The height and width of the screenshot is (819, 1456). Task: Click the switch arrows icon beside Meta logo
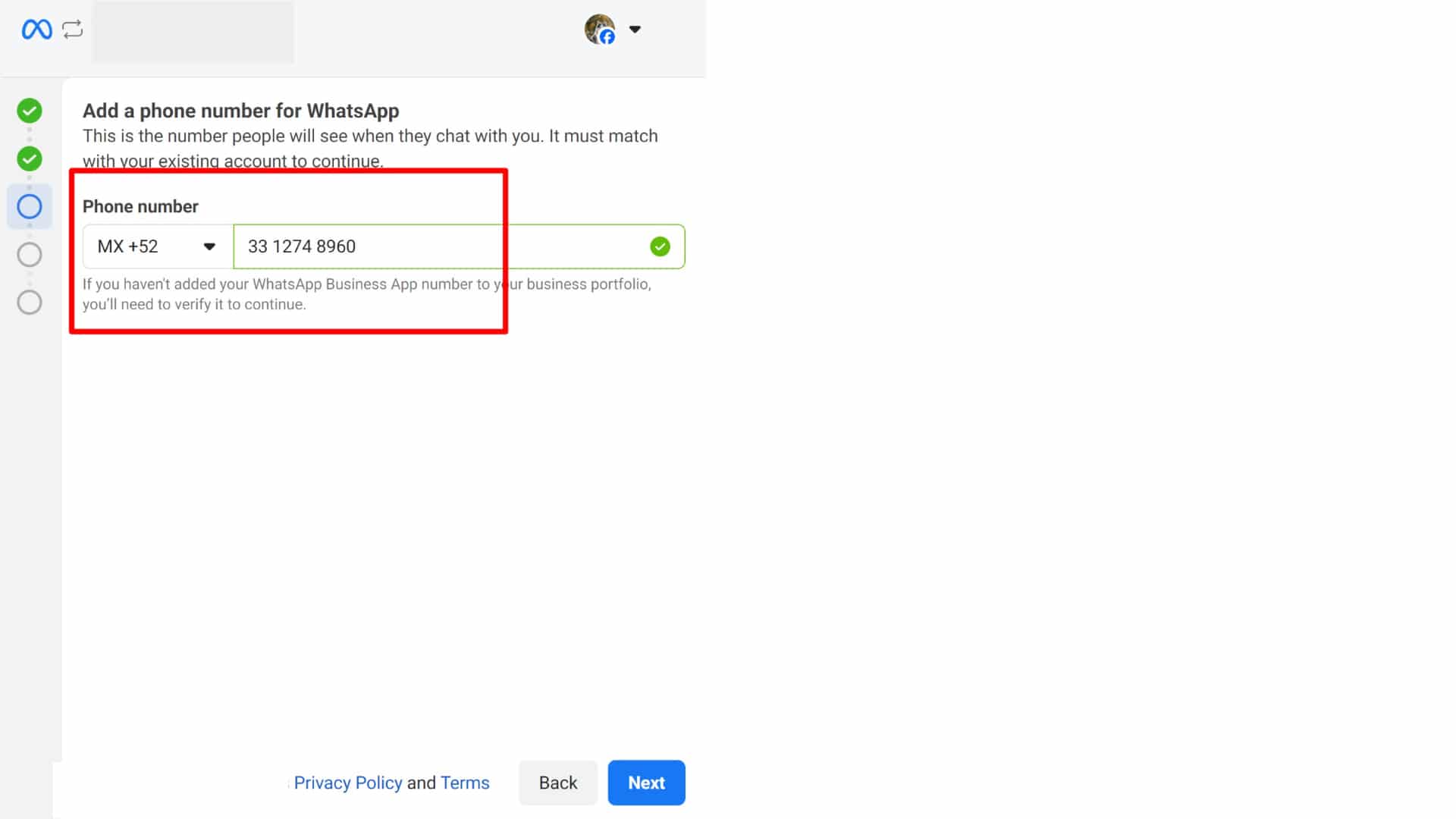[73, 30]
